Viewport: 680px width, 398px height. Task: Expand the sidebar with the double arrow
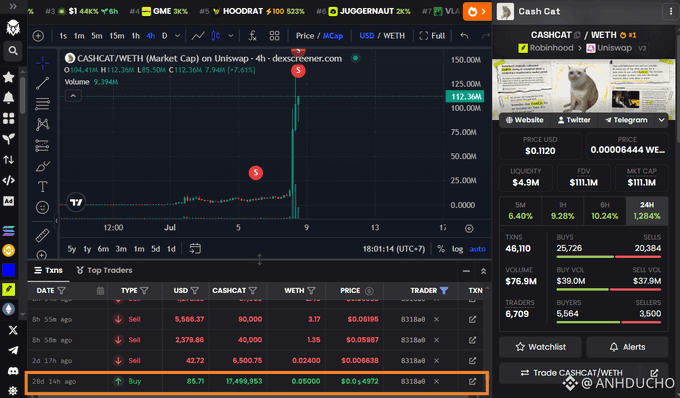[13, 7]
